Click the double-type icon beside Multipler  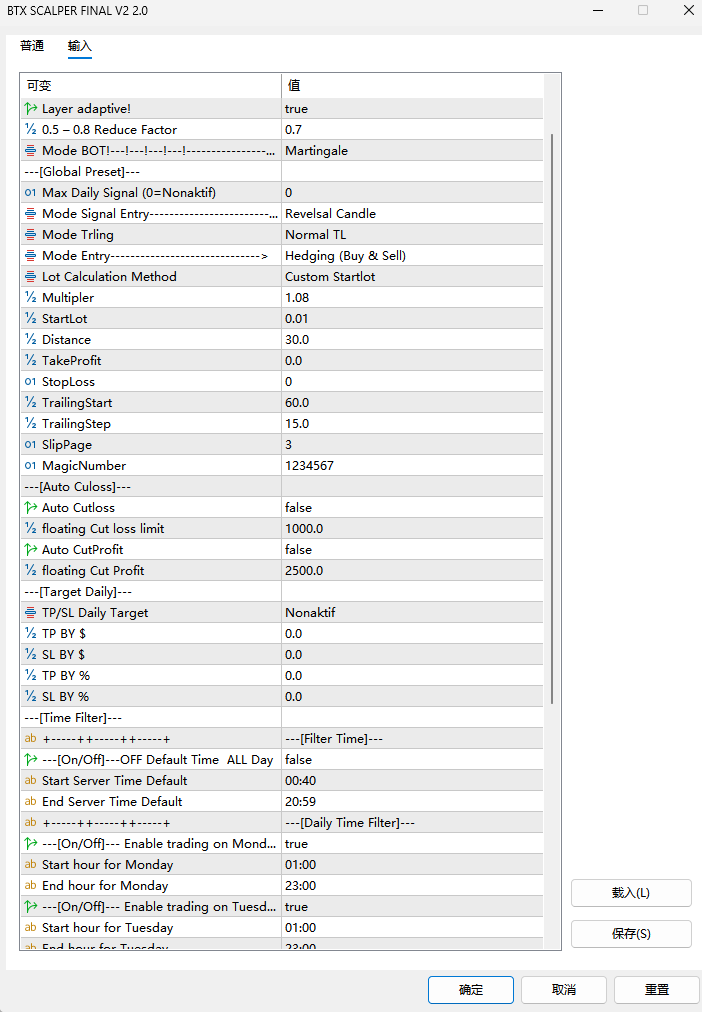click(31, 298)
